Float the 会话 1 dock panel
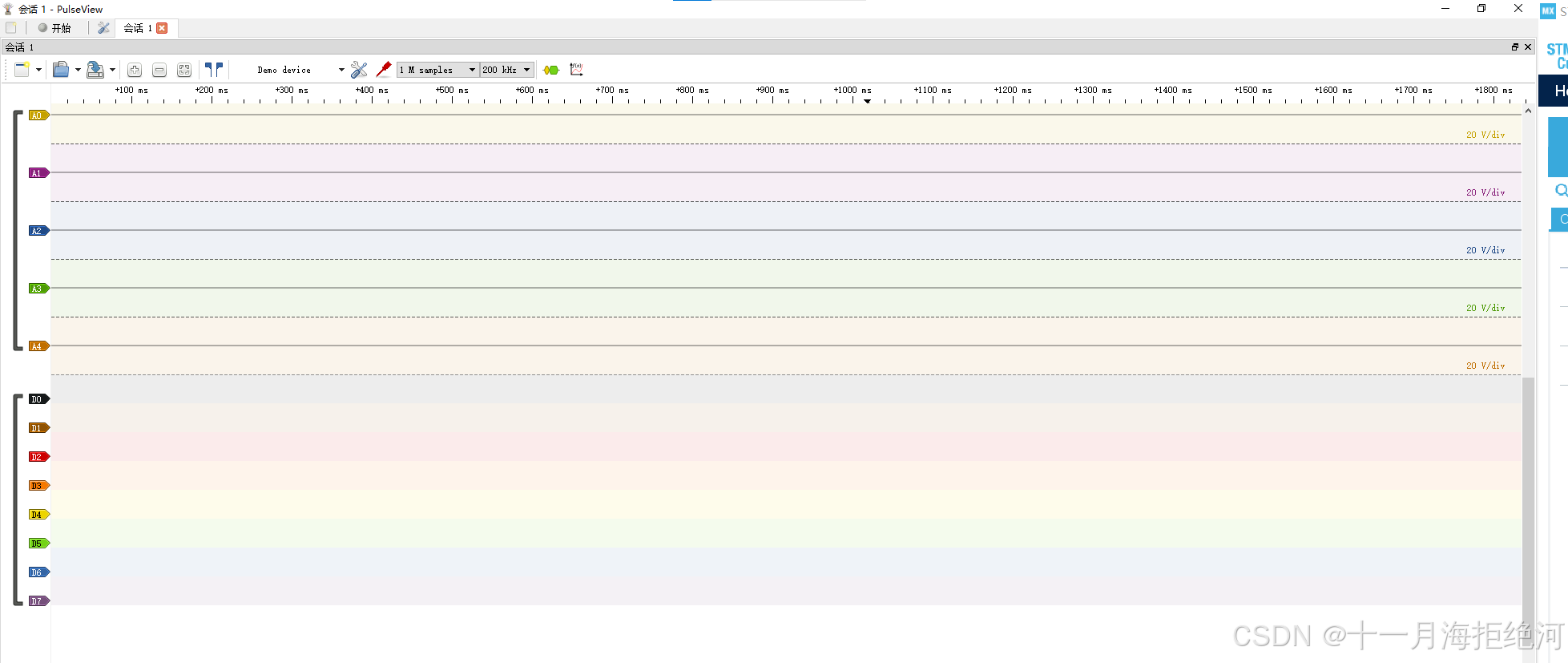1568x663 pixels. pos(1515,47)
